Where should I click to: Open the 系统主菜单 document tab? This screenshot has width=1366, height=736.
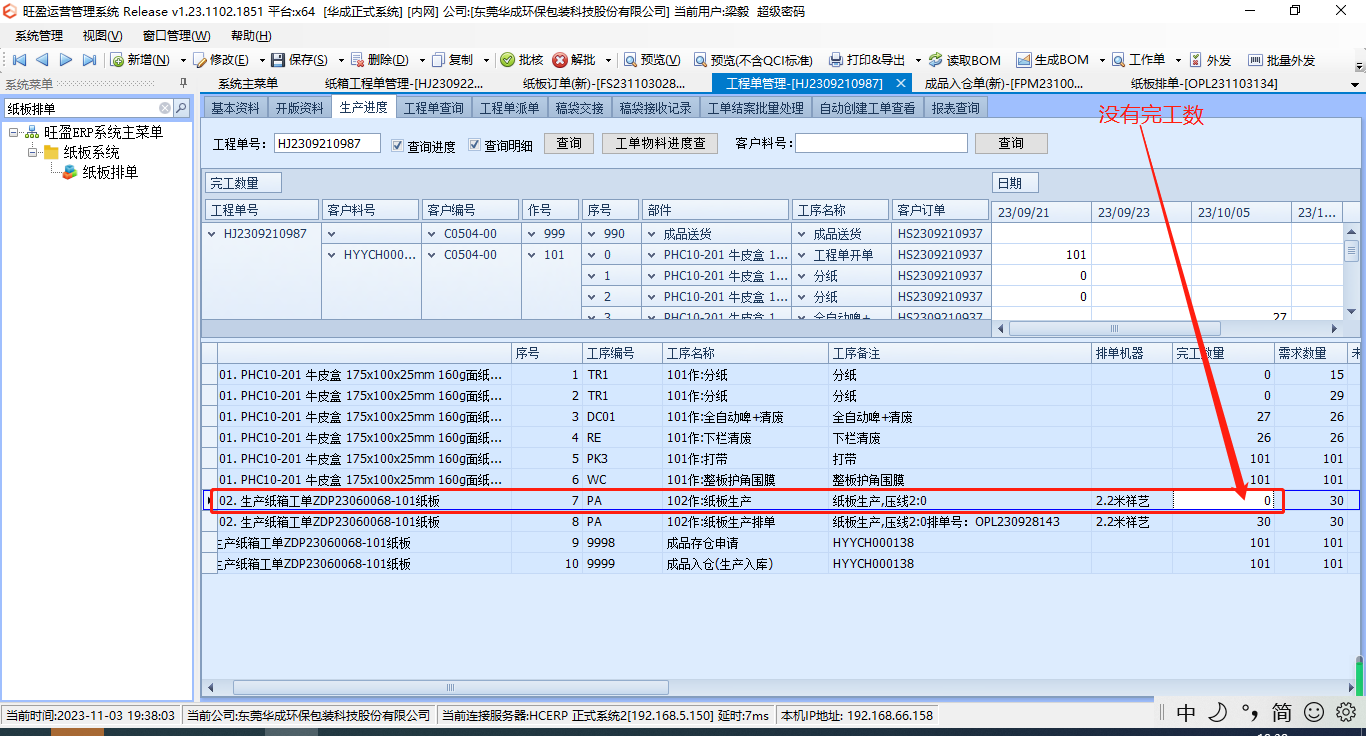(248, 84)
